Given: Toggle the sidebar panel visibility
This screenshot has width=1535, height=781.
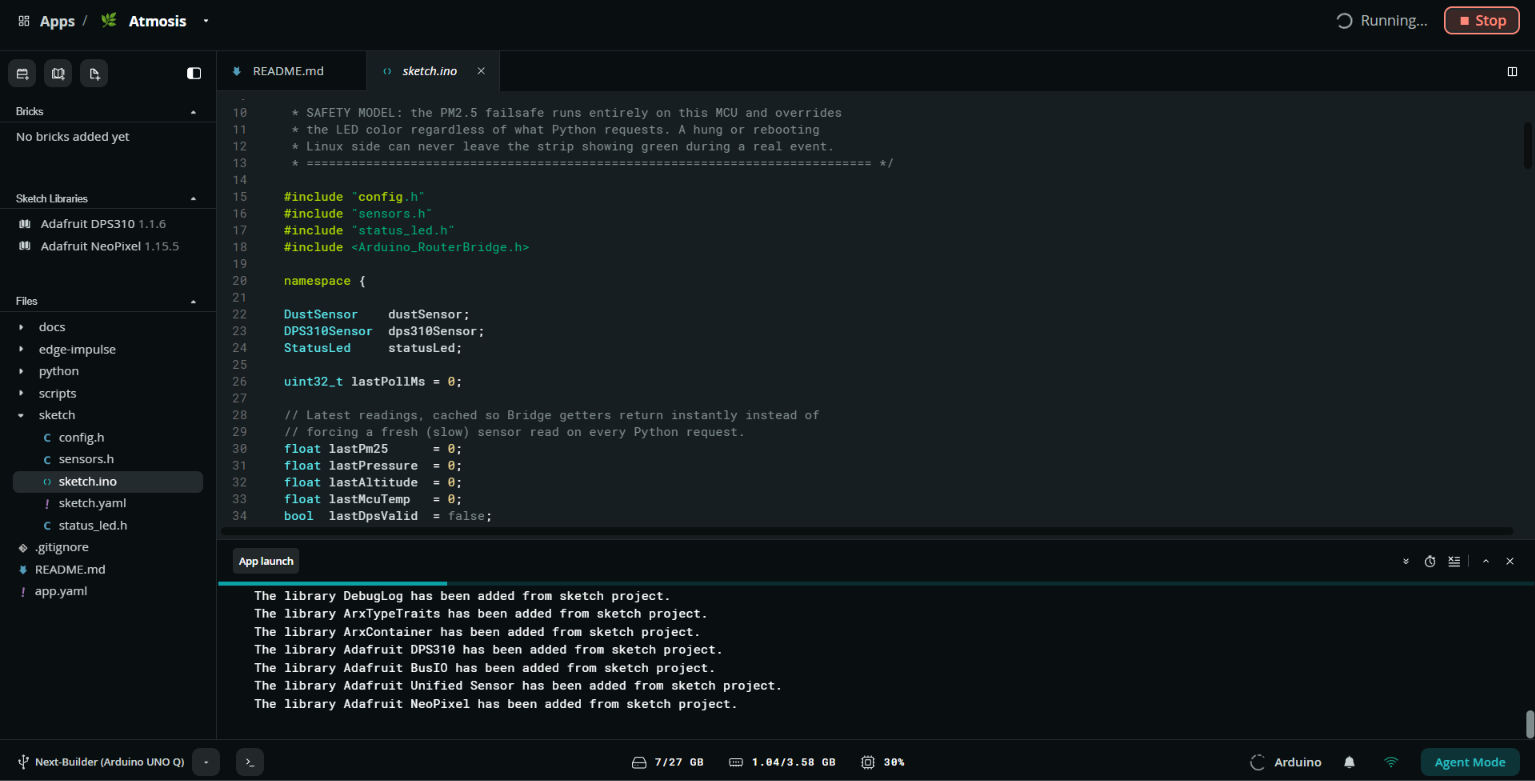Looking at the screenshot, I should [x=194, y=73].
